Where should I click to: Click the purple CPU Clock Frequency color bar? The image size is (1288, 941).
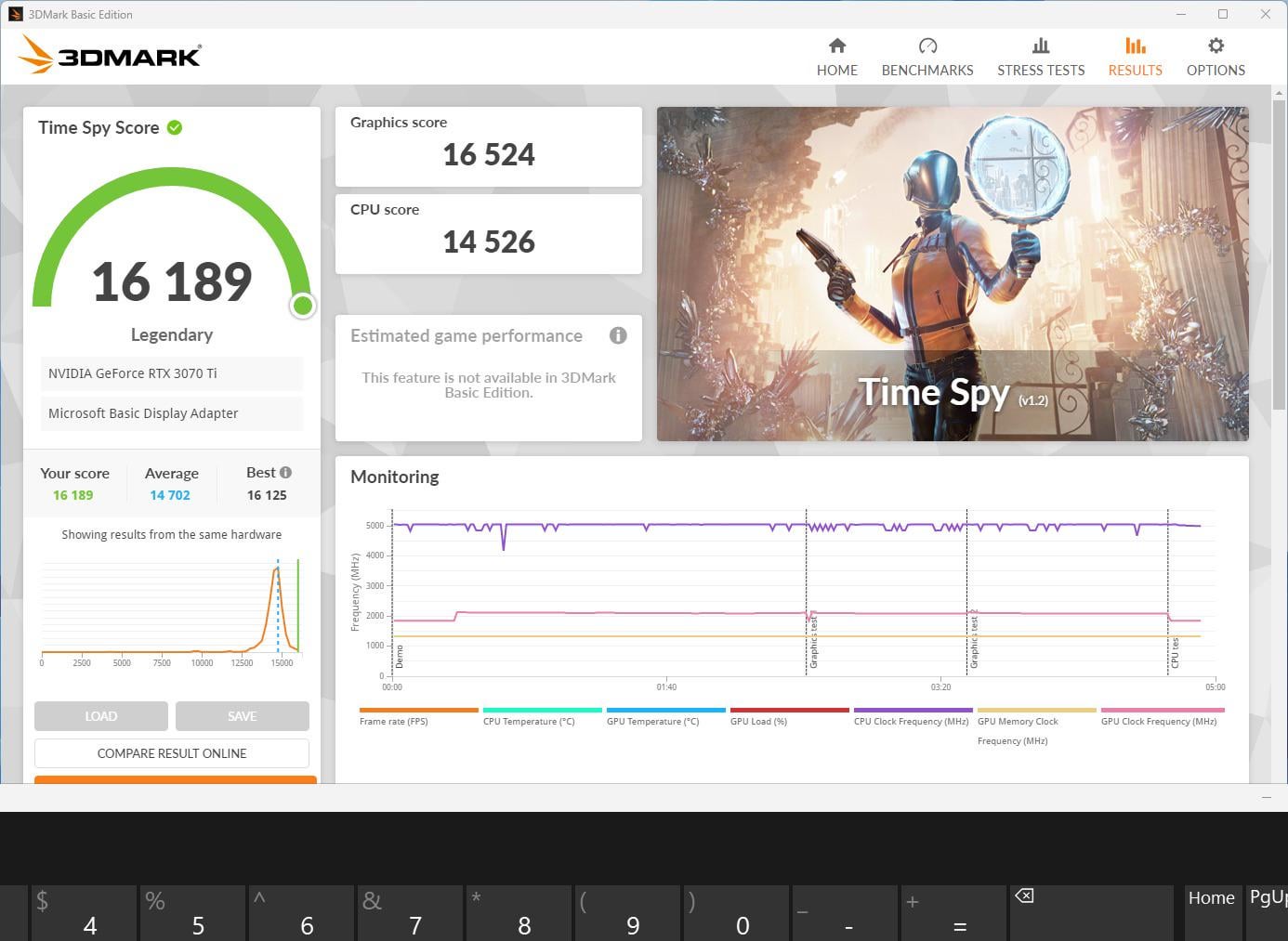tap(913, 710)
